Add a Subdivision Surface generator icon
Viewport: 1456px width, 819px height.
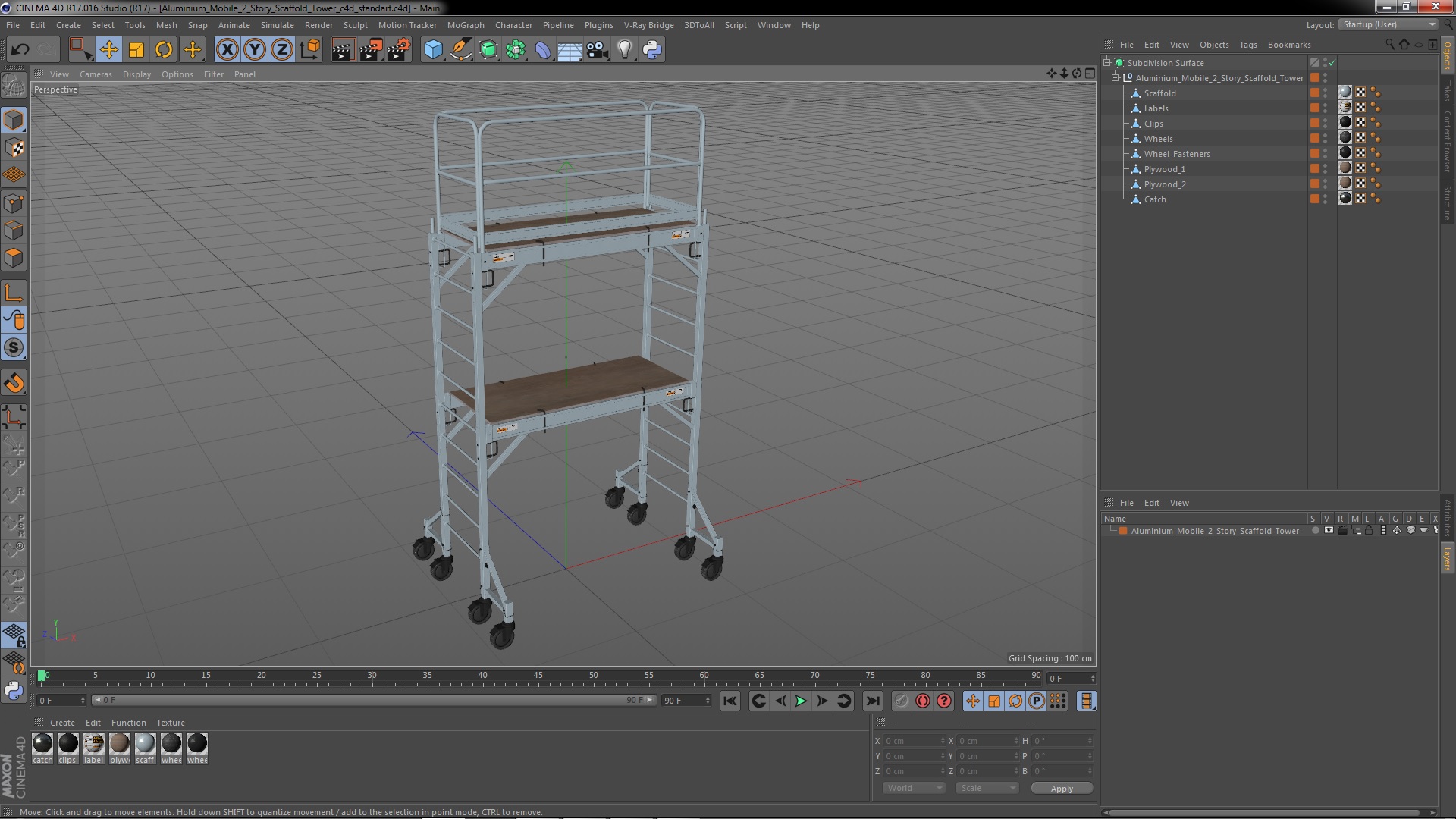(488, 50)
